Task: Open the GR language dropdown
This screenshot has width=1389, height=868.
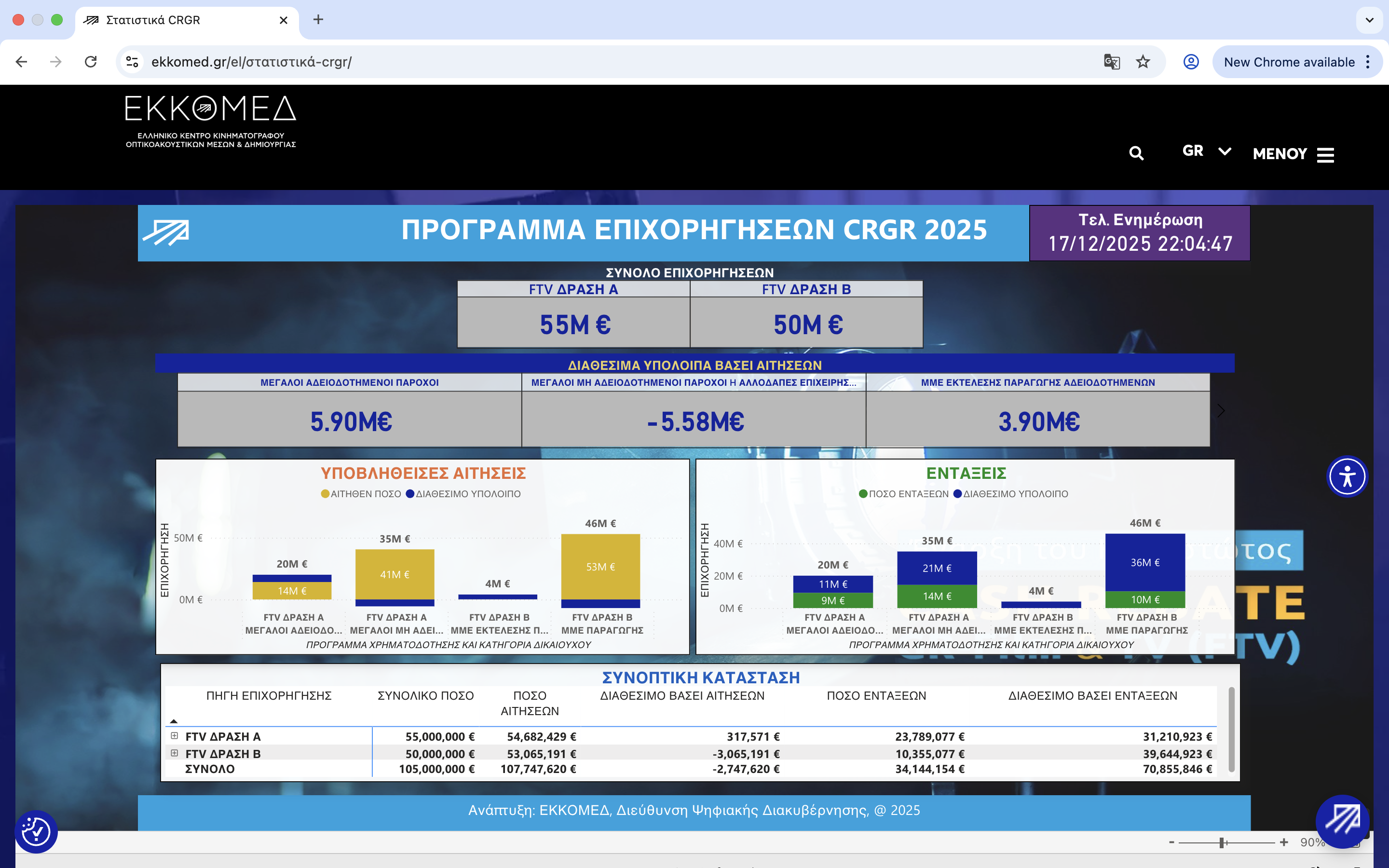Action: coord(1206,151)
